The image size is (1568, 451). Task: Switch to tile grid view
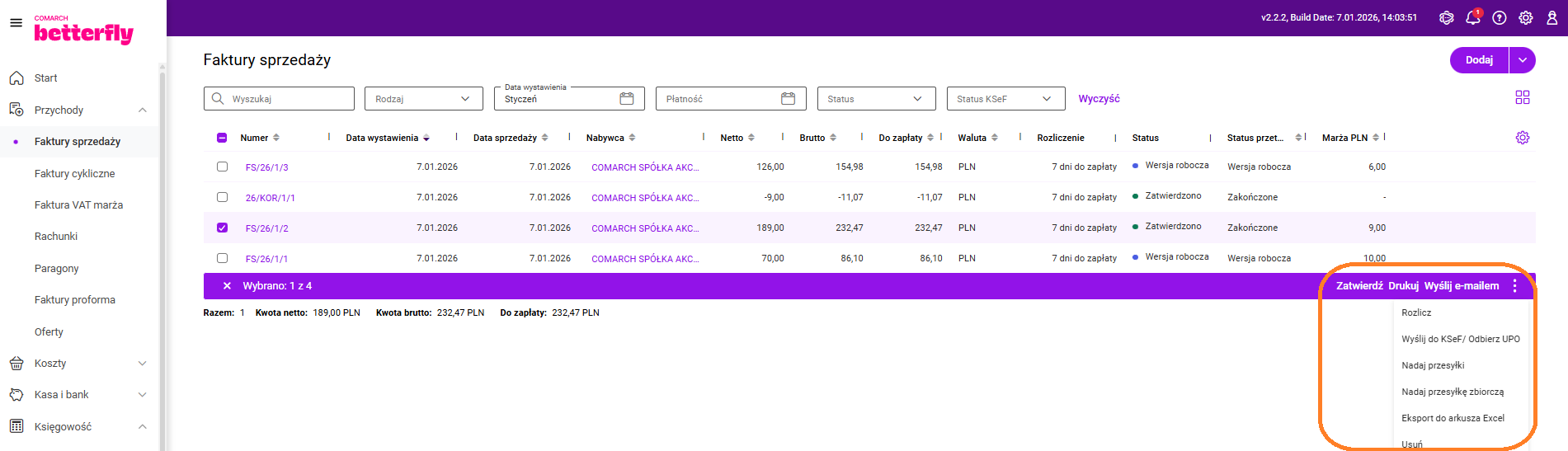click(1523, 97)
